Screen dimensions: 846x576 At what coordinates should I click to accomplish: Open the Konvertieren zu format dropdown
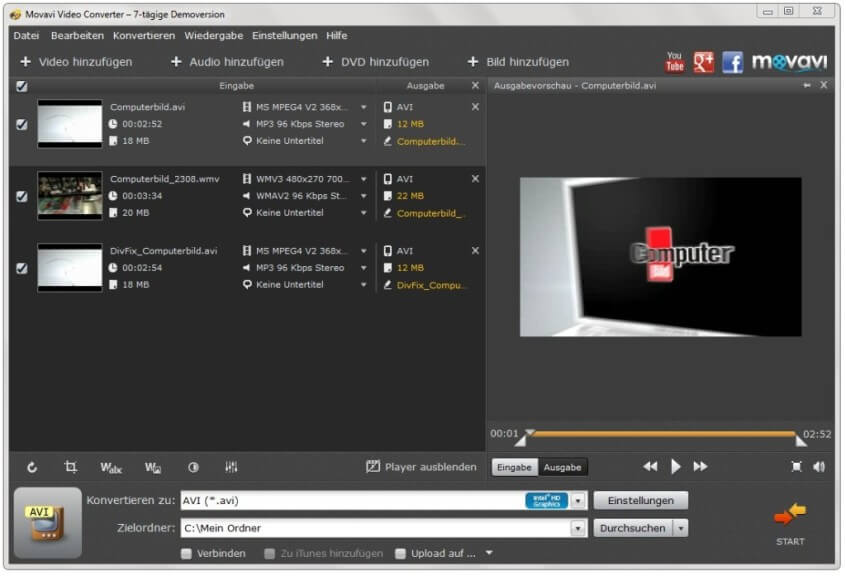click(578, 500)
